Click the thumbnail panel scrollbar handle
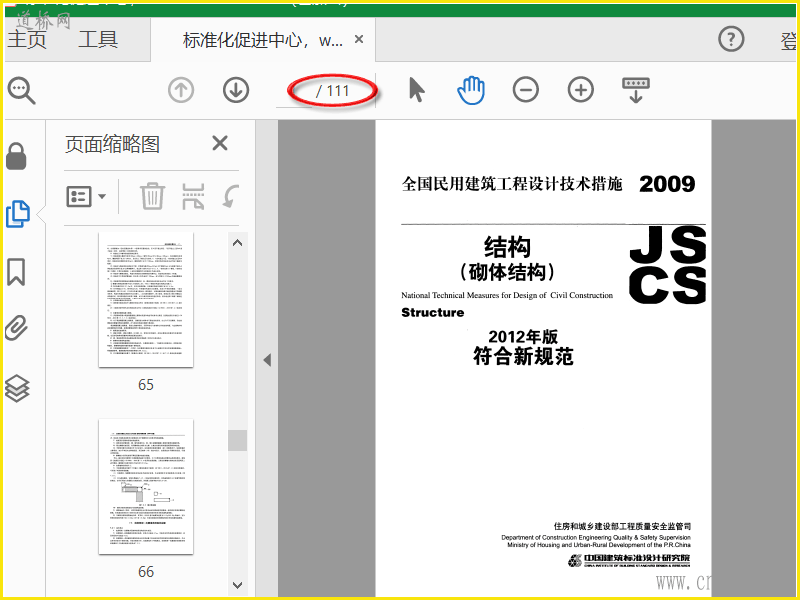The image size is (800, 600). [x=237, y=440]
